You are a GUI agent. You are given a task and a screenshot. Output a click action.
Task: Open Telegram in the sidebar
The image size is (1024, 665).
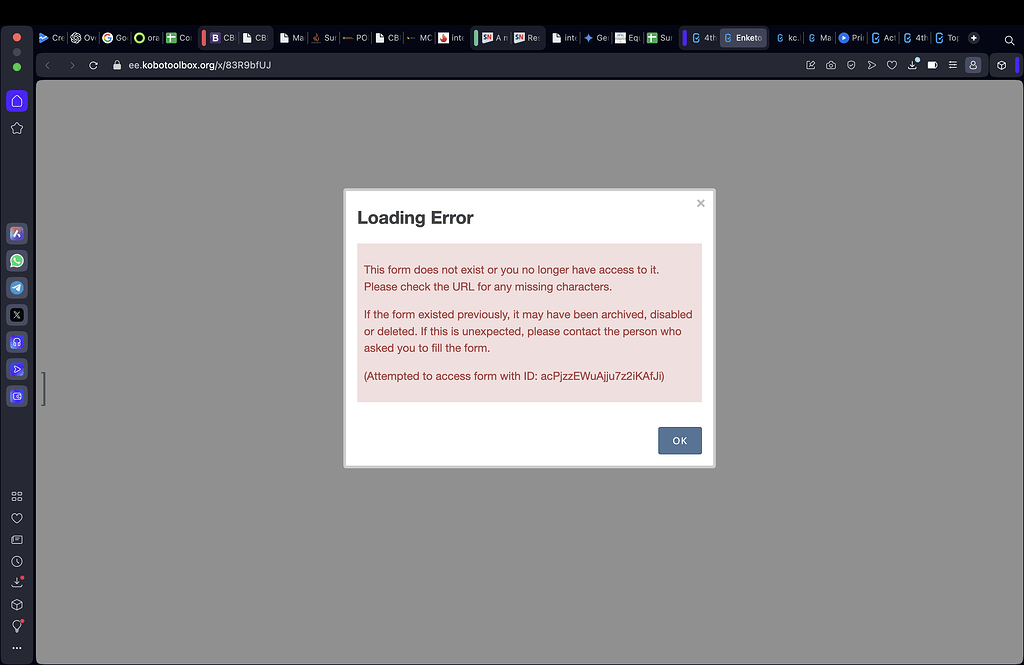[x=16, y=287]
